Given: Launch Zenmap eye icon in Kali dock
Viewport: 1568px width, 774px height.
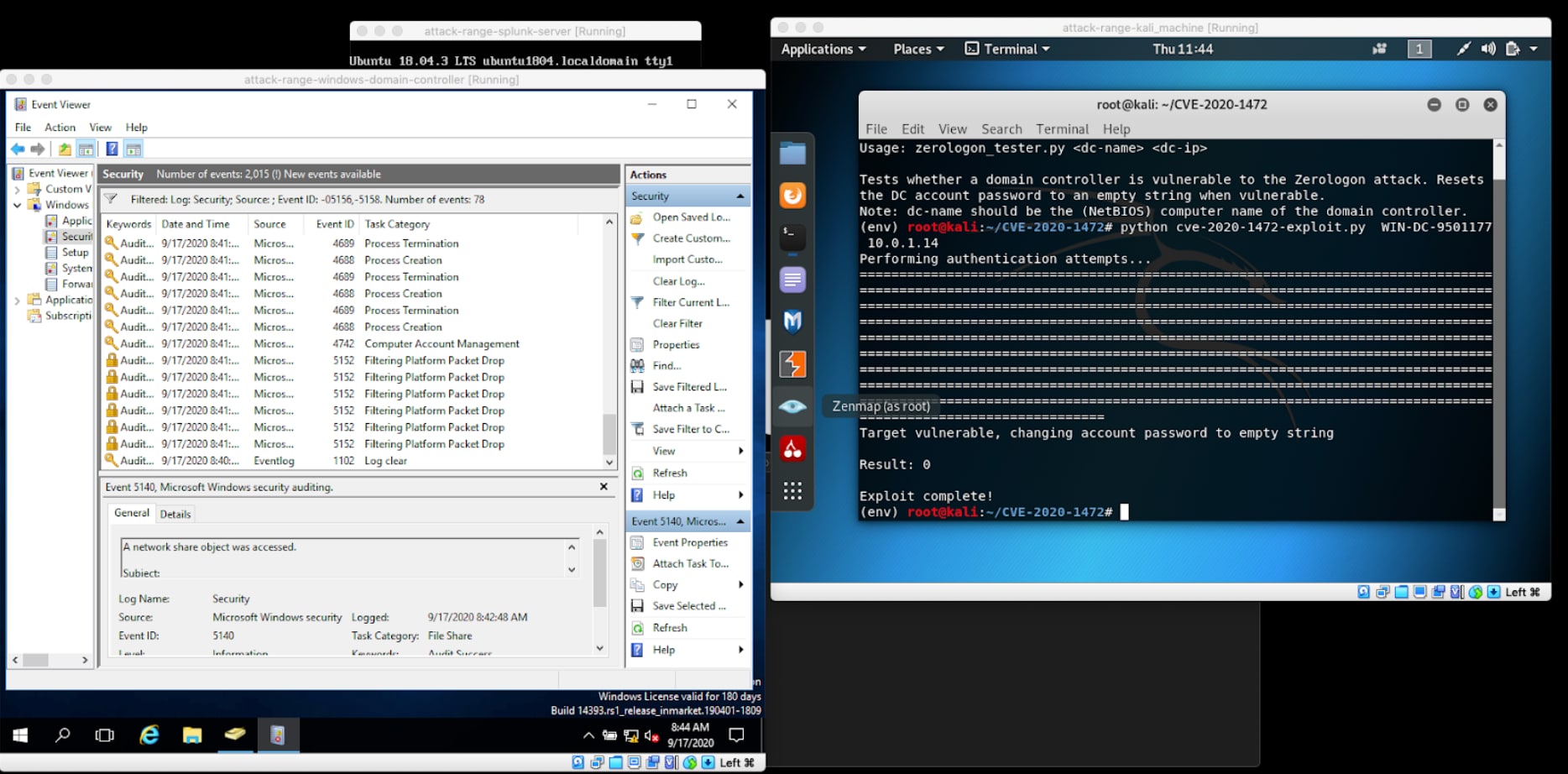Looking at the screenshot, I should click(x=792, y=407).
